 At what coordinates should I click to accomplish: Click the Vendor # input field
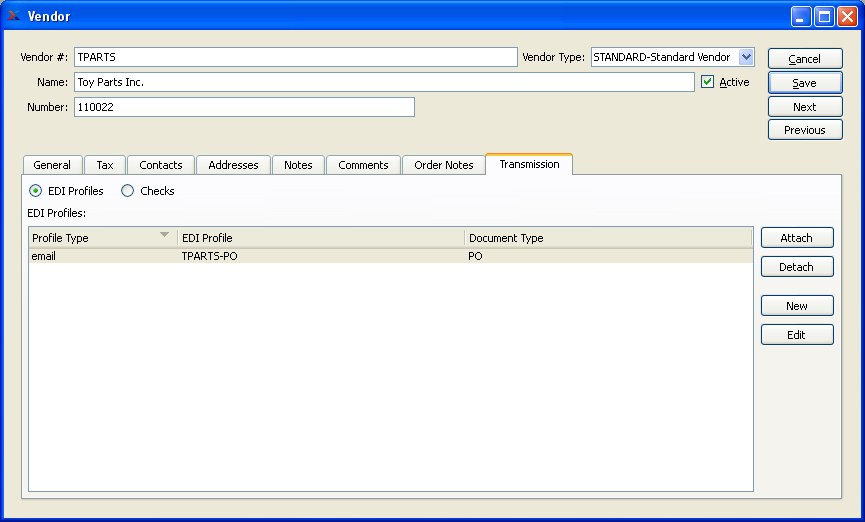(x=296, y=57)
